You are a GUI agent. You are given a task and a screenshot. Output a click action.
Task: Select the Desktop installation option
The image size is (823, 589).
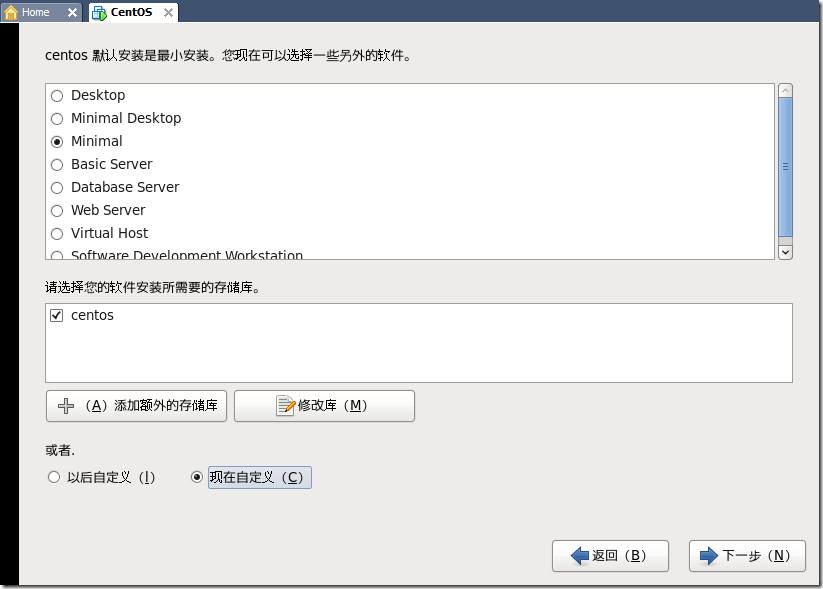point(57,96)
